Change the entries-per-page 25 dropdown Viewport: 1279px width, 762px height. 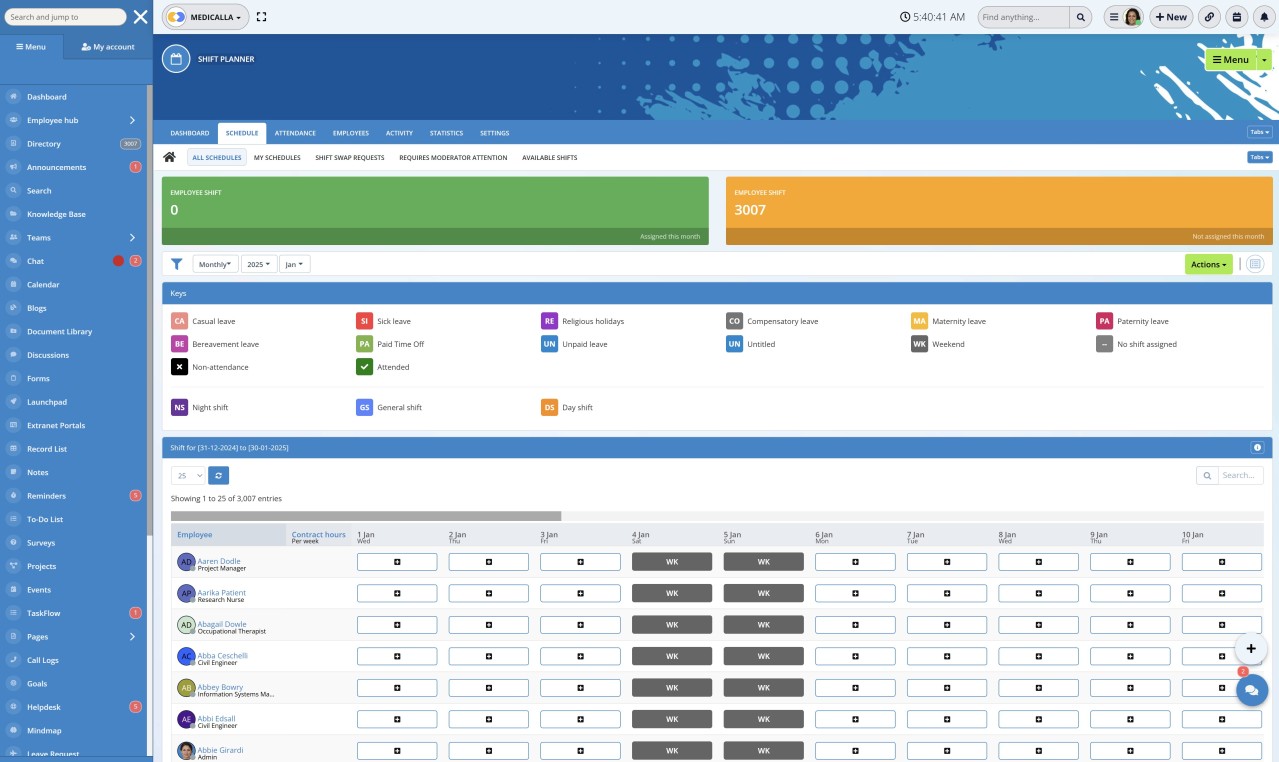point(186,475)
